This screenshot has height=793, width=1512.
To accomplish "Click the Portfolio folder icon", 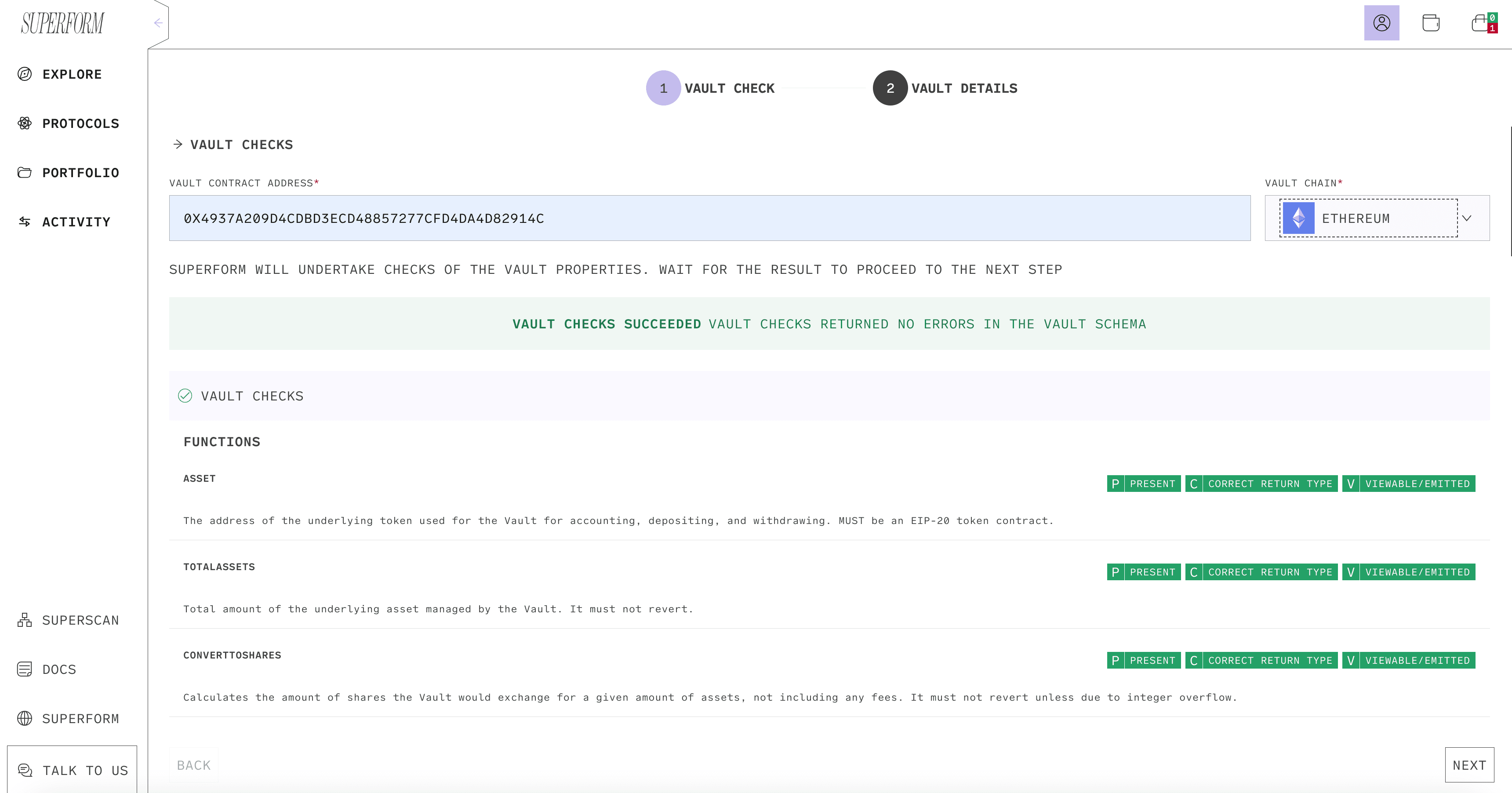I will 25,173.
